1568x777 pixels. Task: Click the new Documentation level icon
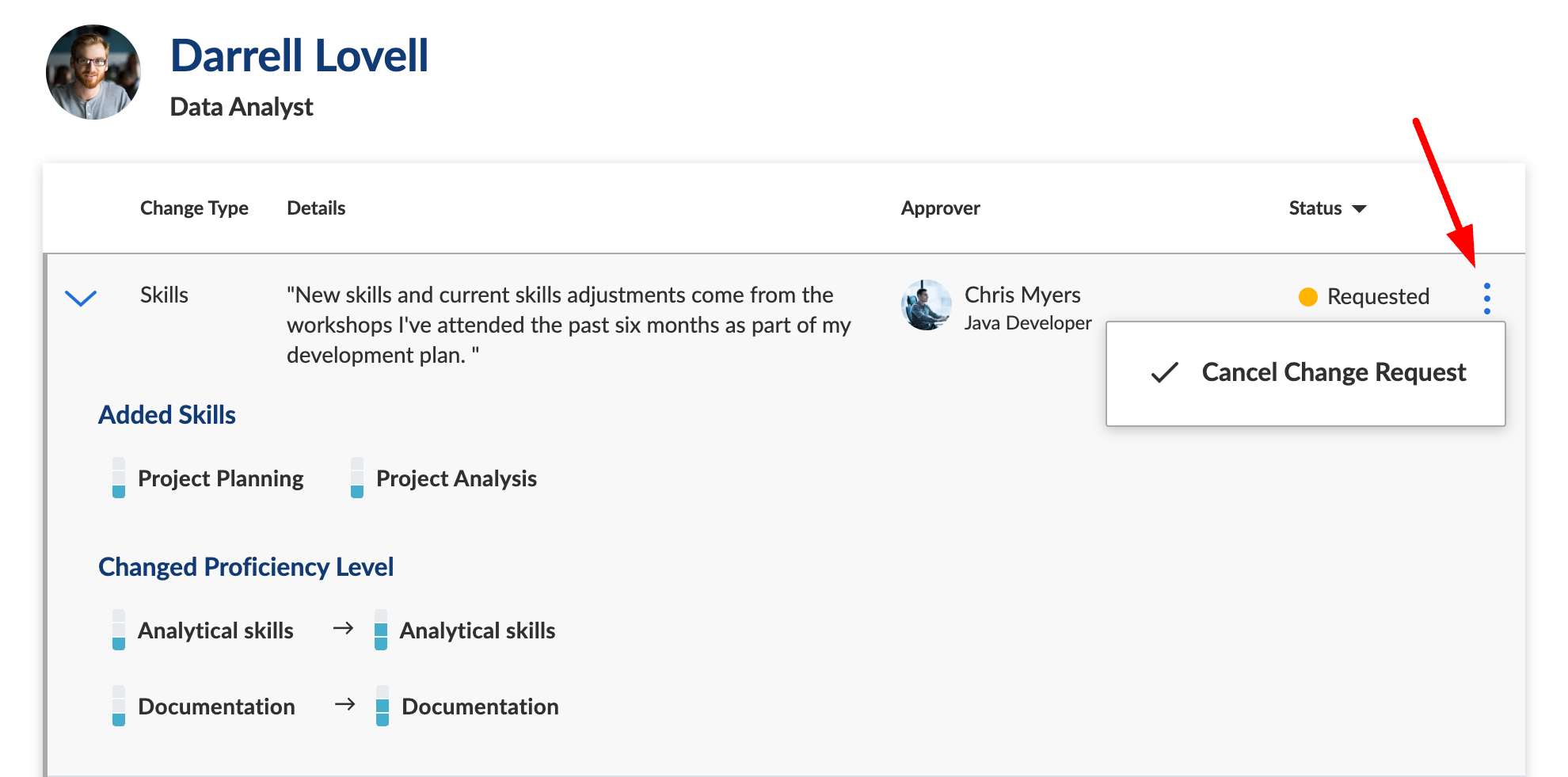click(382, 706)
